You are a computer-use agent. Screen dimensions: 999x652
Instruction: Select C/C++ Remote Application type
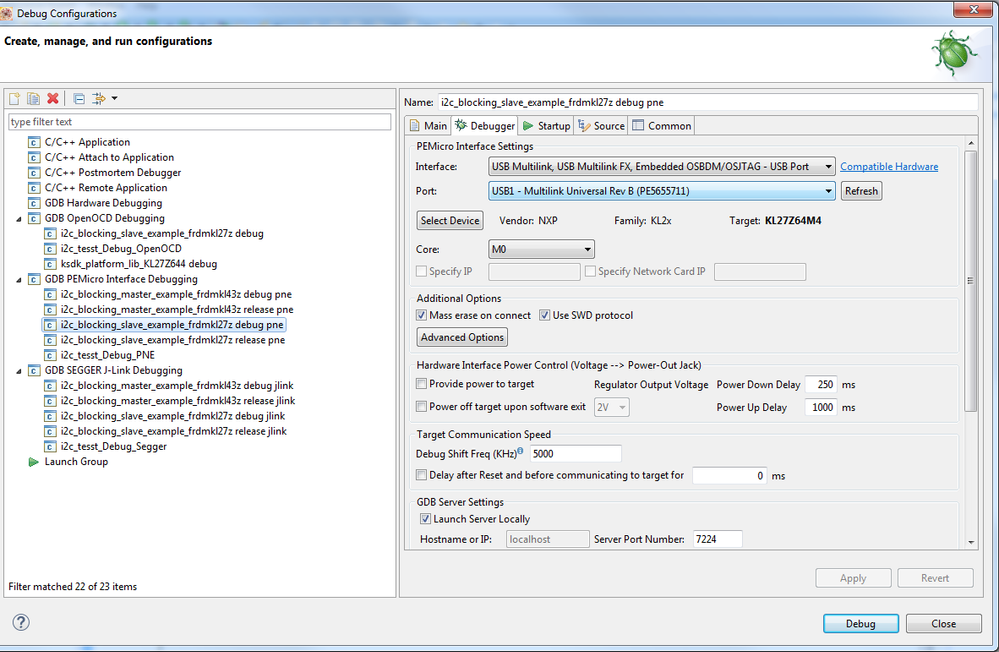(106, 188)
